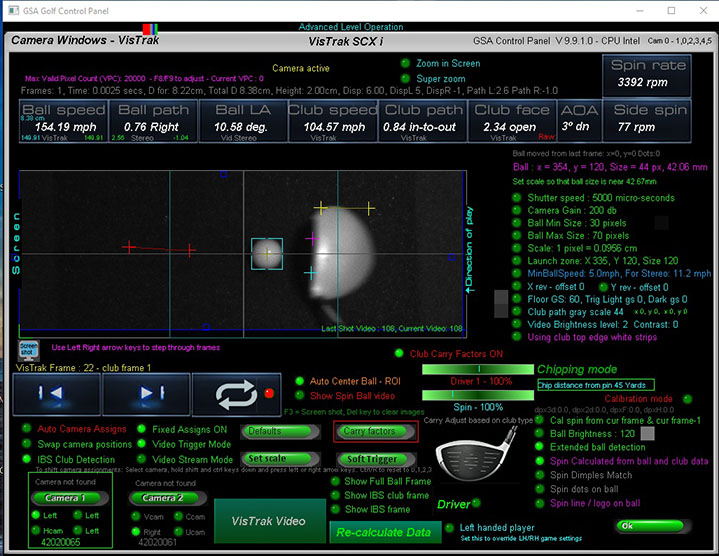Toggle Zoom in Screen option

[405, 63]
